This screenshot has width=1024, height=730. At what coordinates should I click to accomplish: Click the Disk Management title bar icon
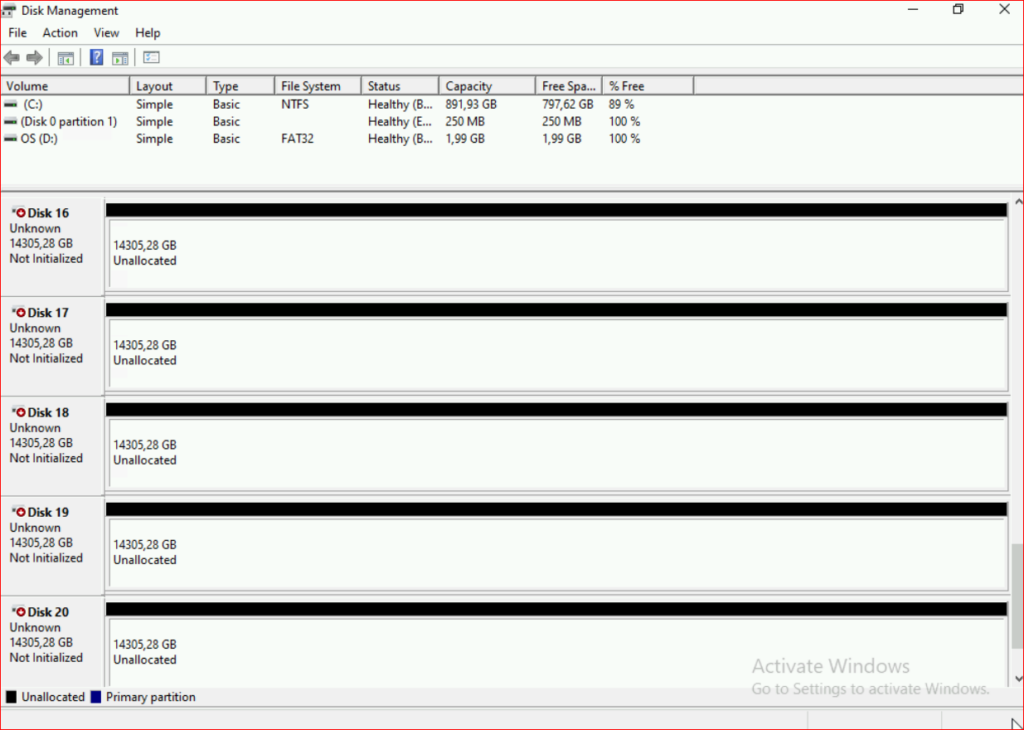coord(10,10)
